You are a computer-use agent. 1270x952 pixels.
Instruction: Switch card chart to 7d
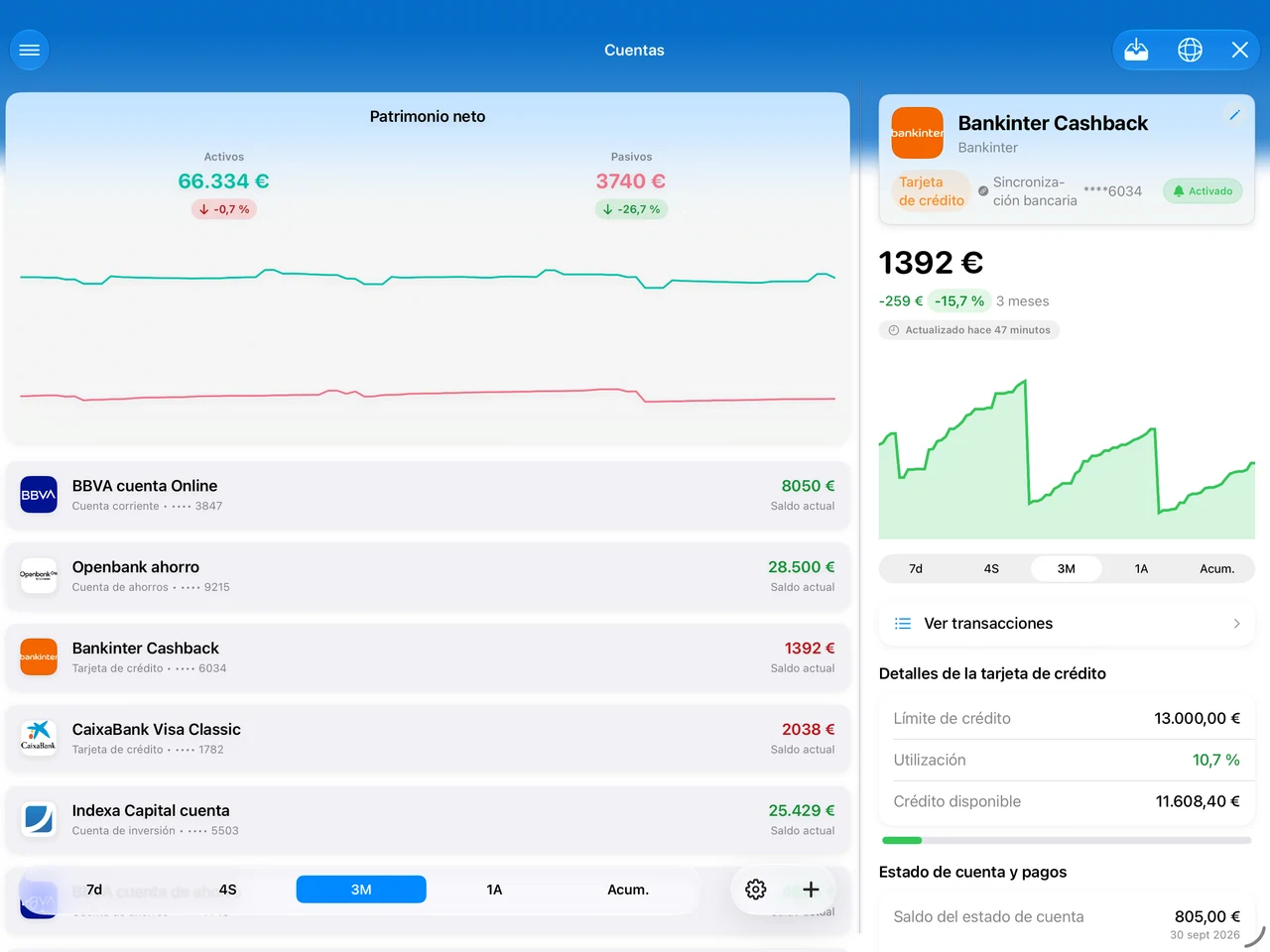[x=916, y=569]
